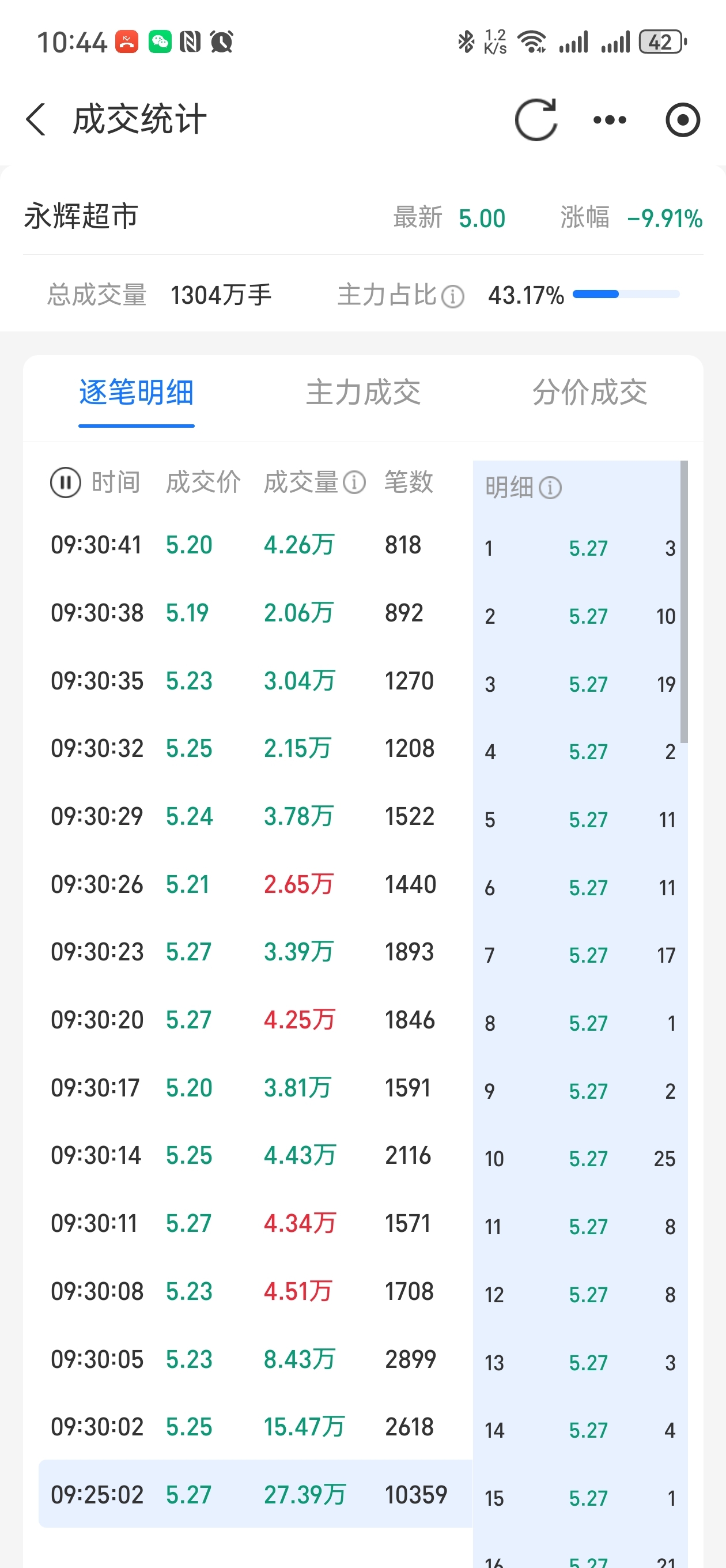Viewport: 726px width, 1568px height.
Task: Tap the 成交统计 page title
Action: (x=140, y=119)
